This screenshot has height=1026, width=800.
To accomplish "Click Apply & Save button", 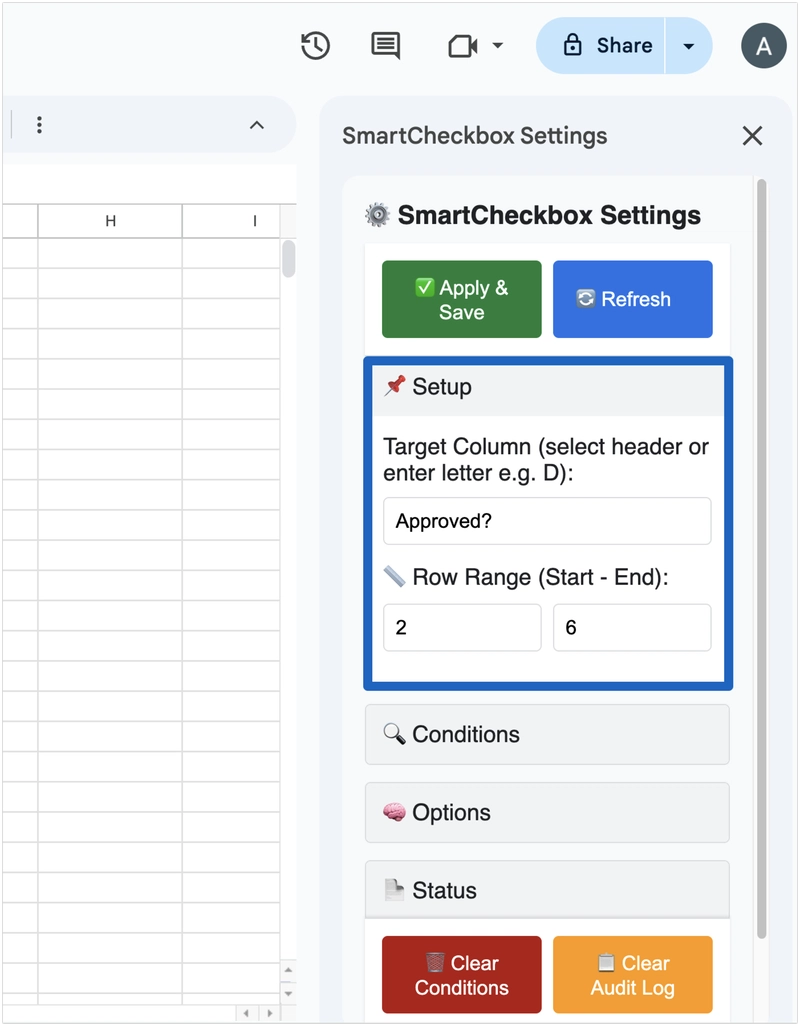I will (x=462, y=299).
